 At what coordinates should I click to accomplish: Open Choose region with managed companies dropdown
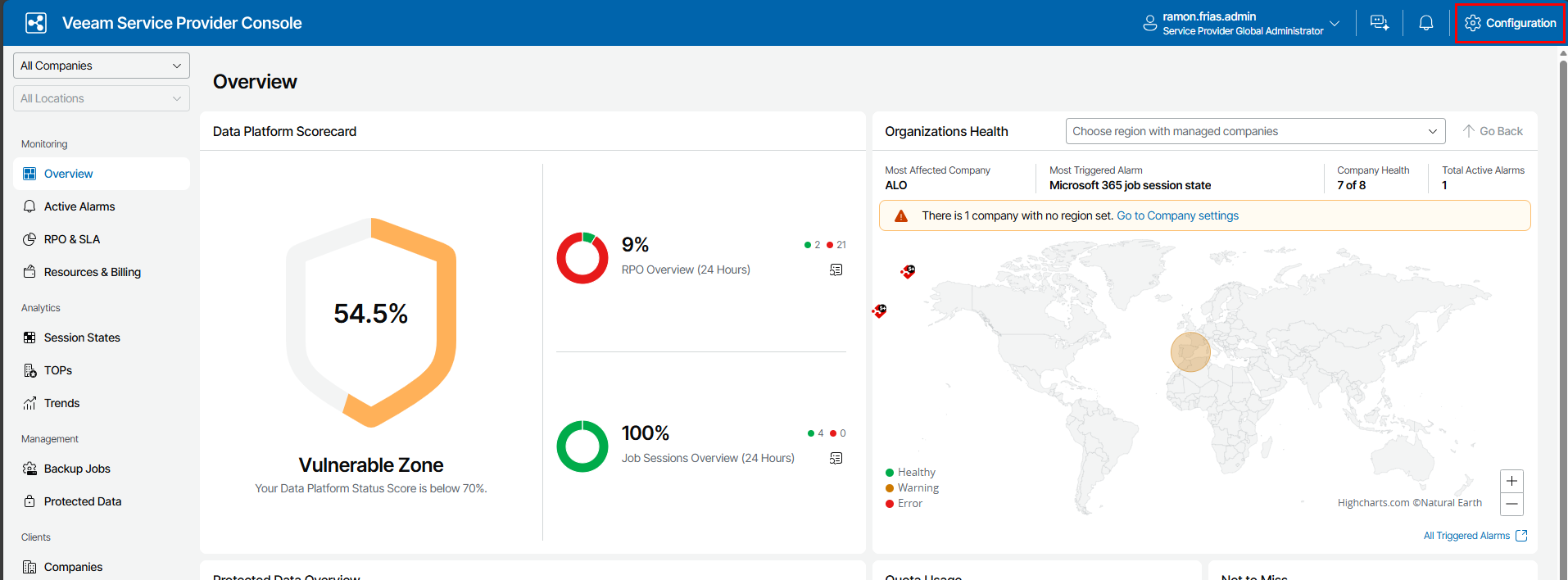[1255, 131]
